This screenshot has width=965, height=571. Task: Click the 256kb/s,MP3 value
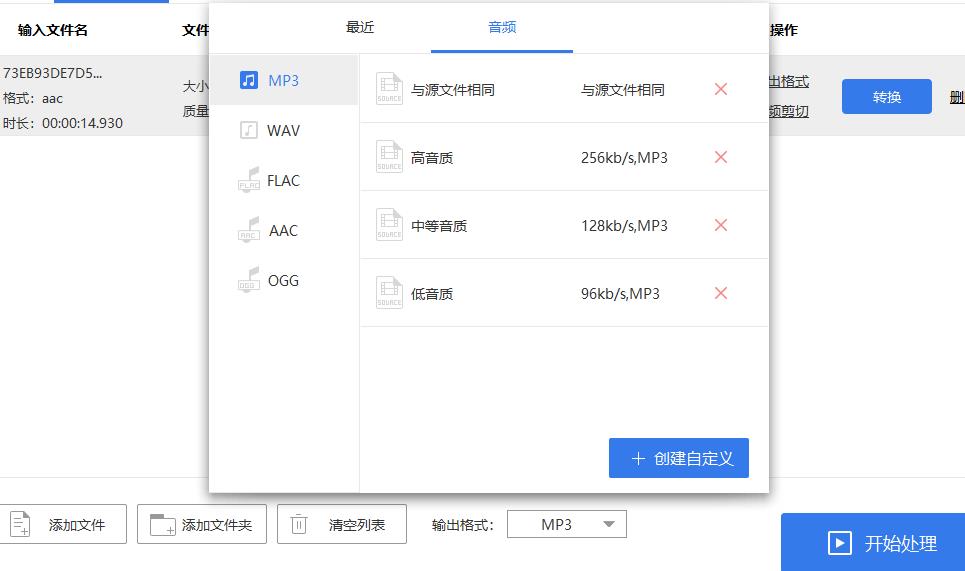pos(624,158)
